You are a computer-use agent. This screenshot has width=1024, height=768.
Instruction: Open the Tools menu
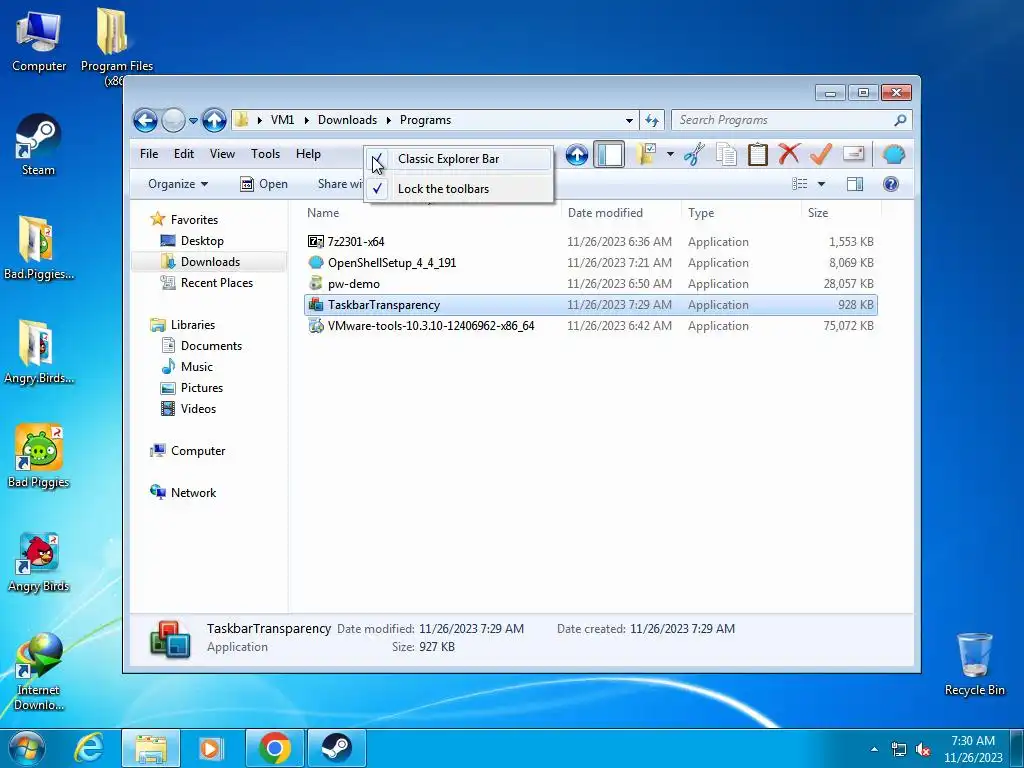pos(265,154)
